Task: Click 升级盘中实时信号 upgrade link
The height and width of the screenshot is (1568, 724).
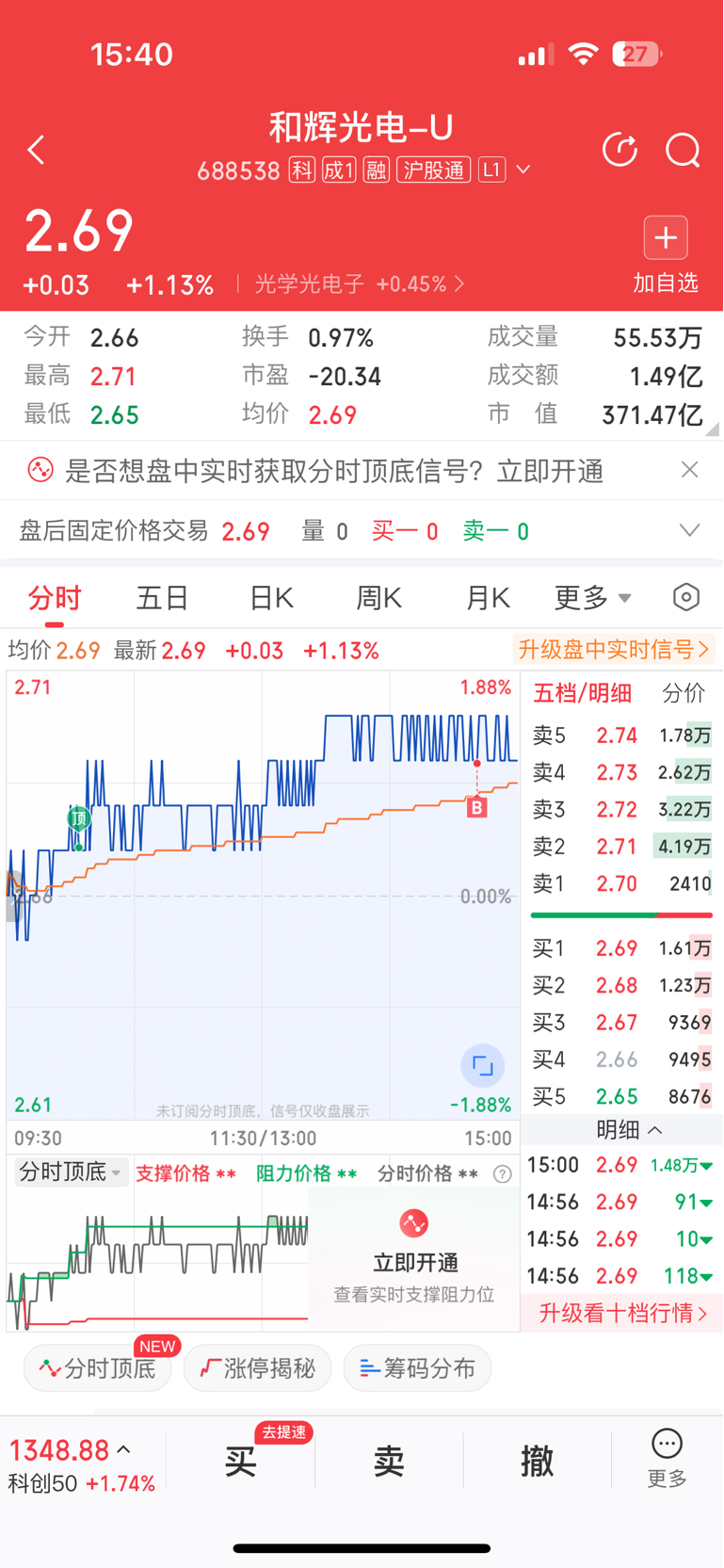Action: pyautogui.click(x=613, y=649)
